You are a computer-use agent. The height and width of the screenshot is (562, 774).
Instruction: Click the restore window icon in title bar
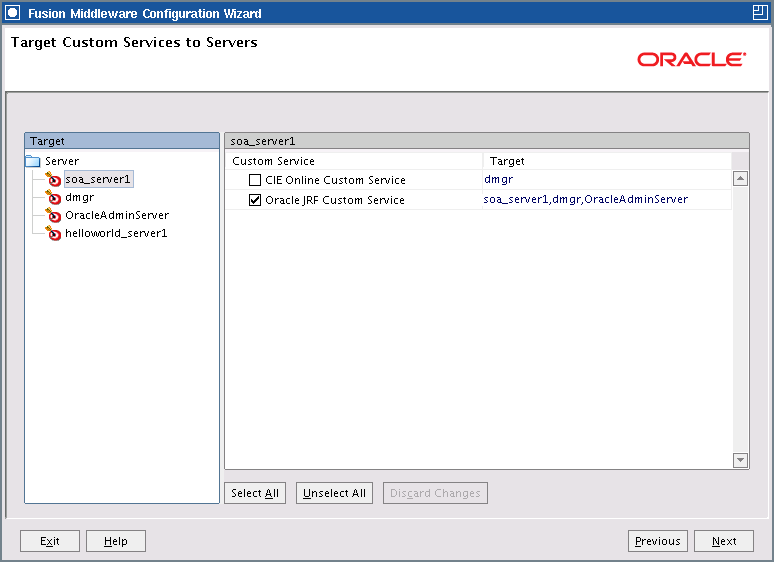tap(760, 13)
